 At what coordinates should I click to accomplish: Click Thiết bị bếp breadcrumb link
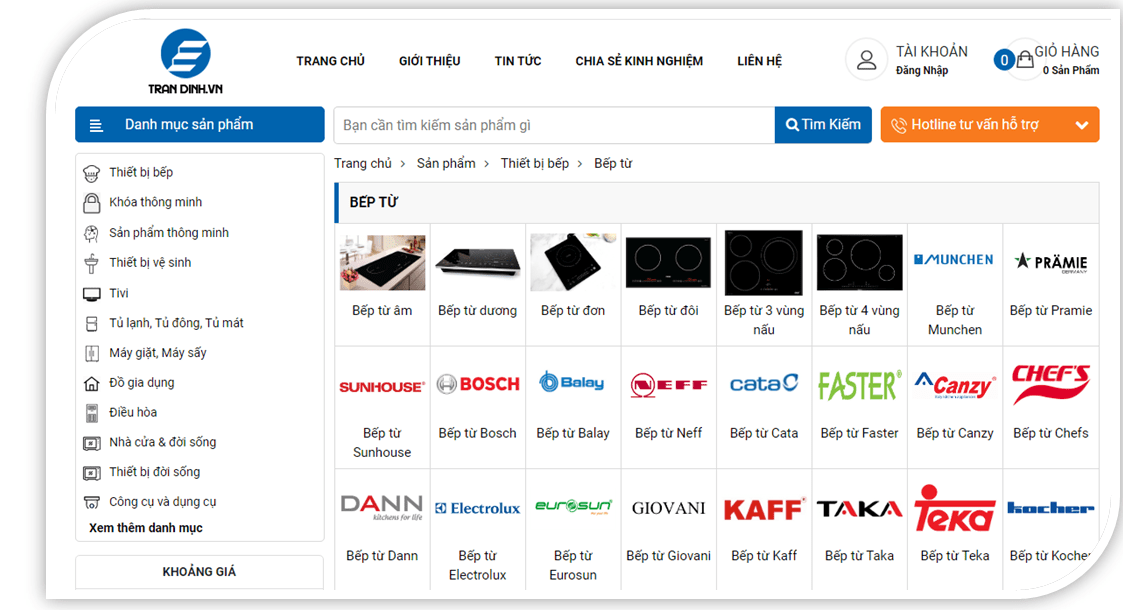tap(534, 163)
